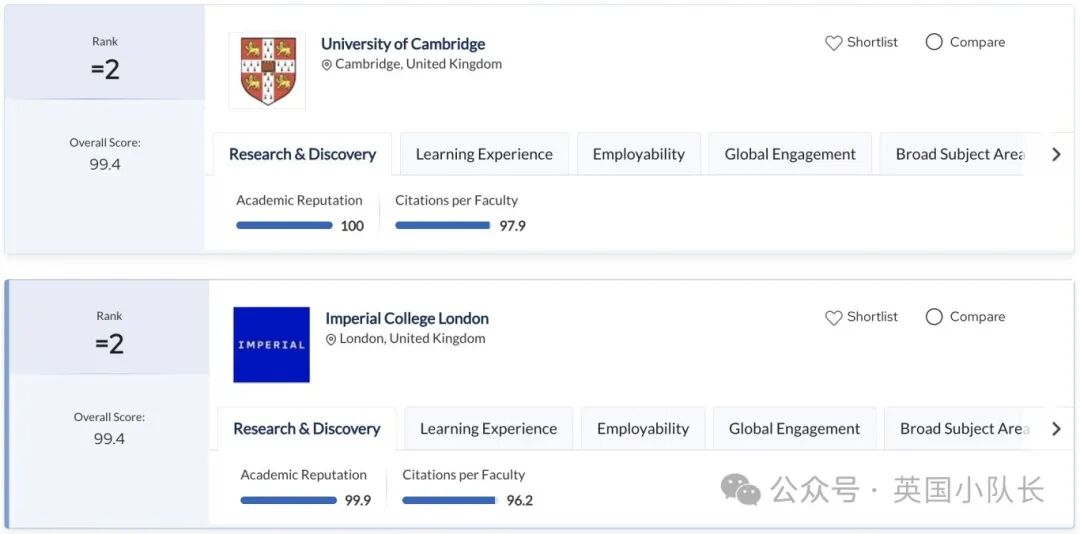Click Imperial's Citations per Faculty score bar
The image size is (1080, 534).
449,501
